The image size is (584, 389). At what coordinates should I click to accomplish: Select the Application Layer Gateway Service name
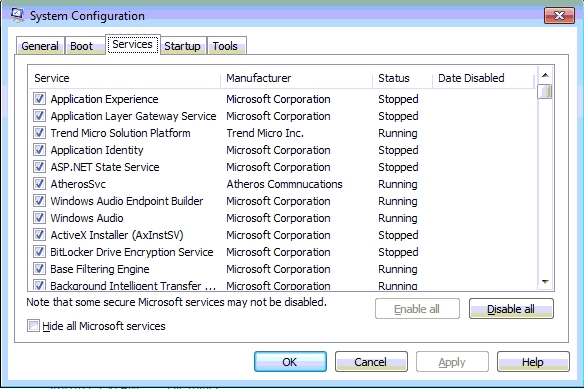(x=133, y=116)
